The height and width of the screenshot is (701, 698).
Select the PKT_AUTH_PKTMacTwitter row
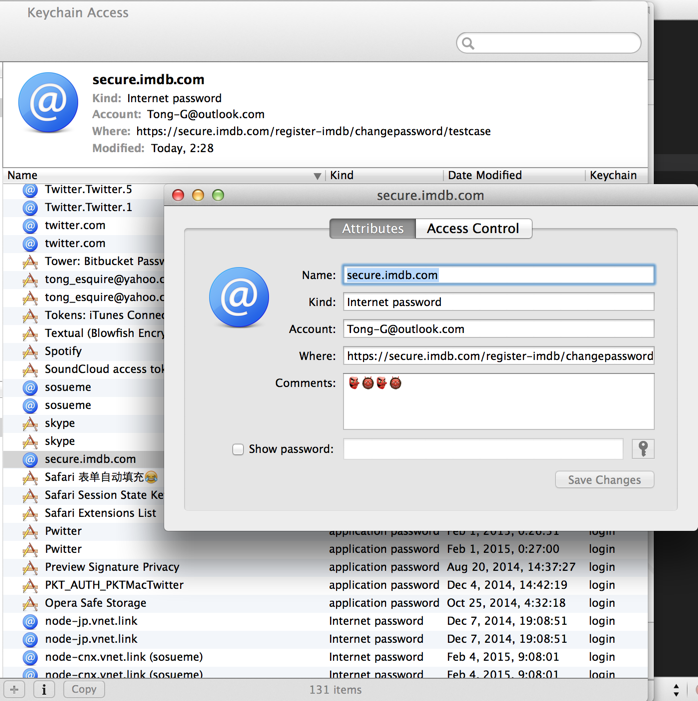(325, 585)
